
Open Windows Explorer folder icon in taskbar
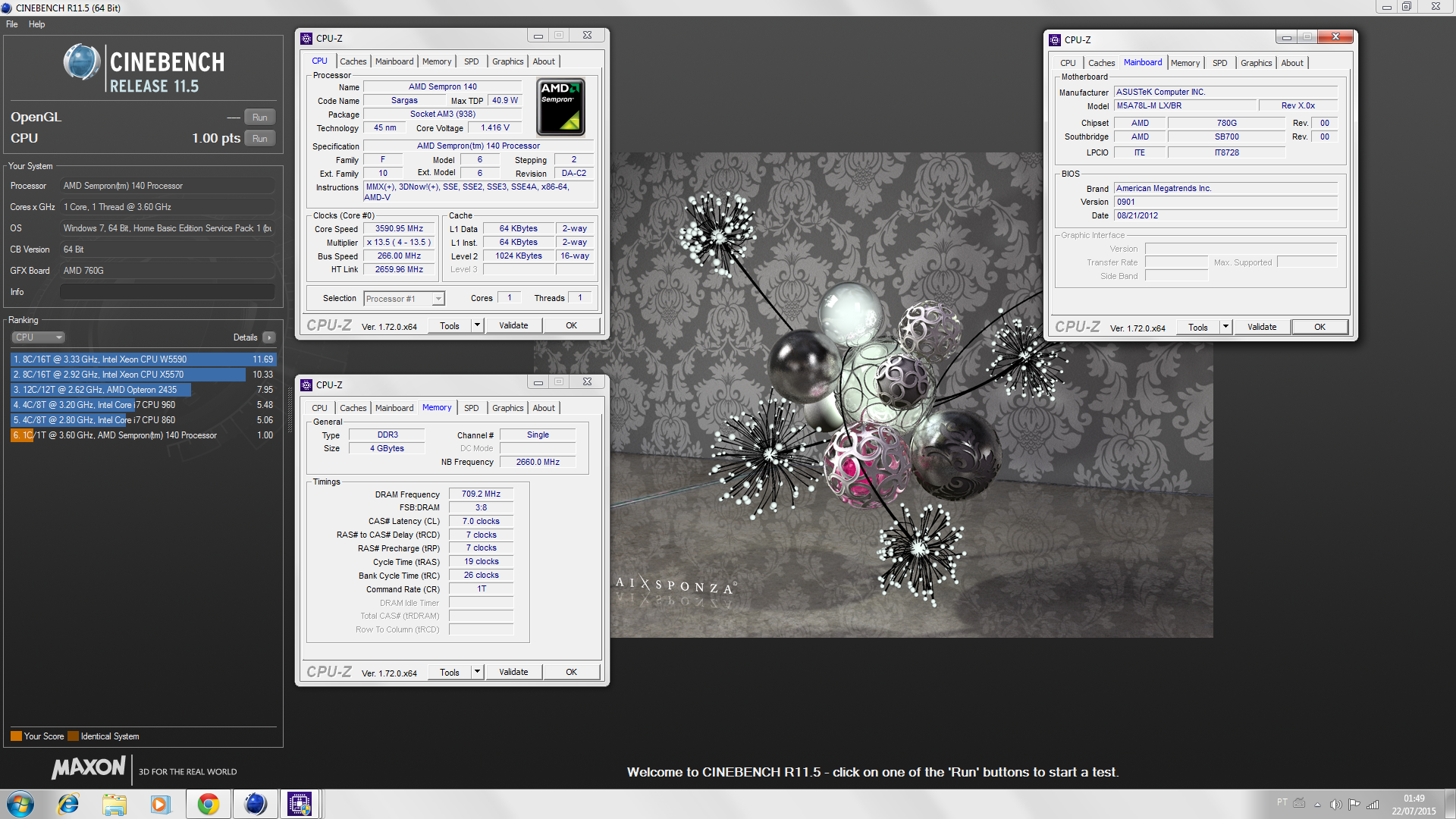[x=115, y=804]
